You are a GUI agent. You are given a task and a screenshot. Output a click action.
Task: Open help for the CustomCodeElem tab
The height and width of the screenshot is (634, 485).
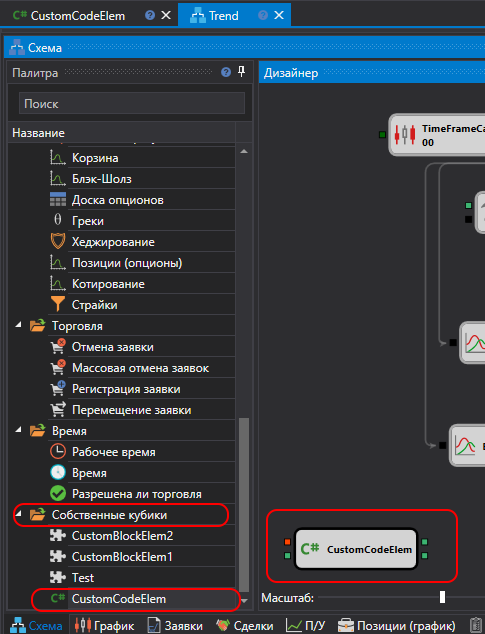150,15
